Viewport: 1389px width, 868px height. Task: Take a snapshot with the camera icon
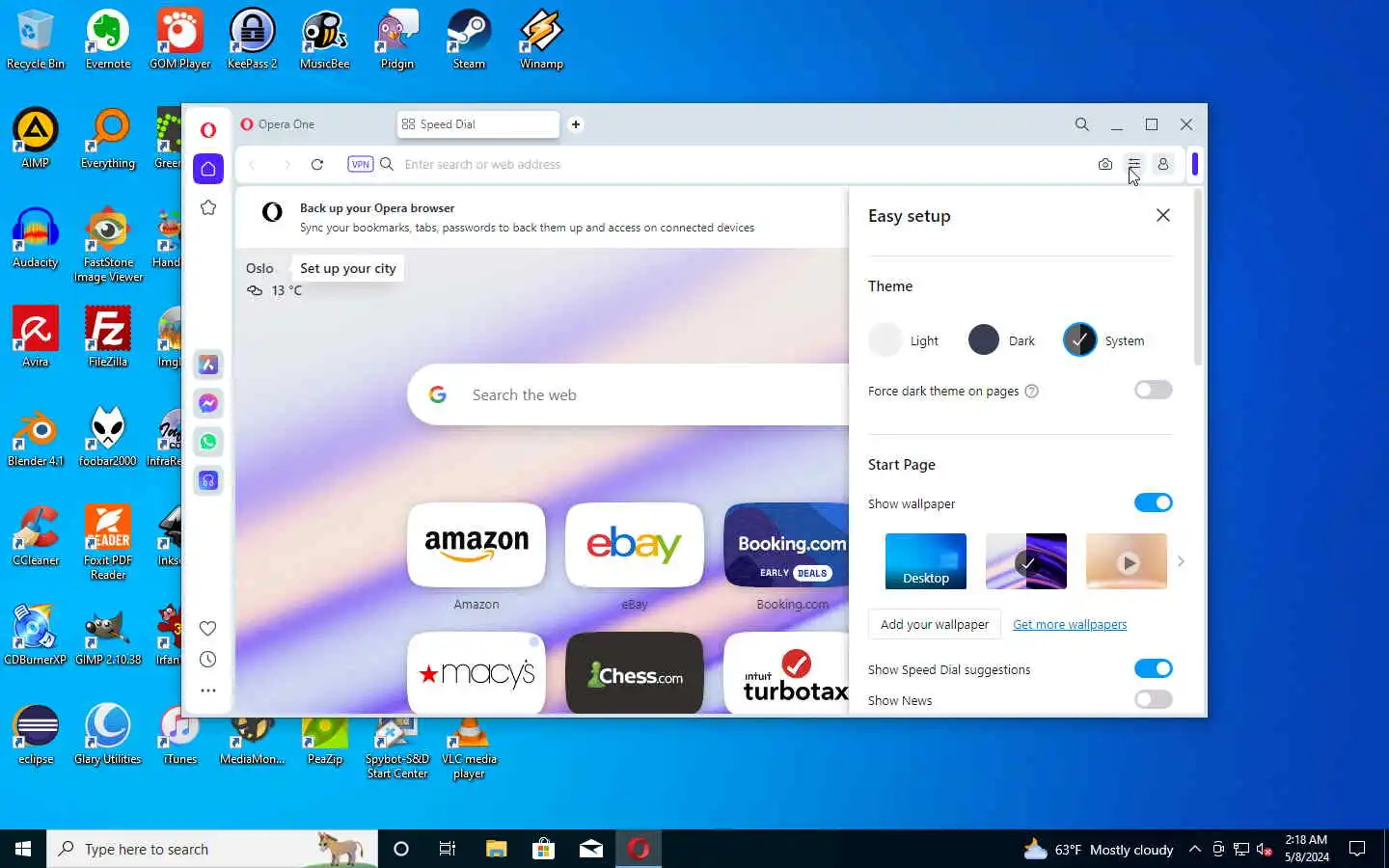(1105, 164)
